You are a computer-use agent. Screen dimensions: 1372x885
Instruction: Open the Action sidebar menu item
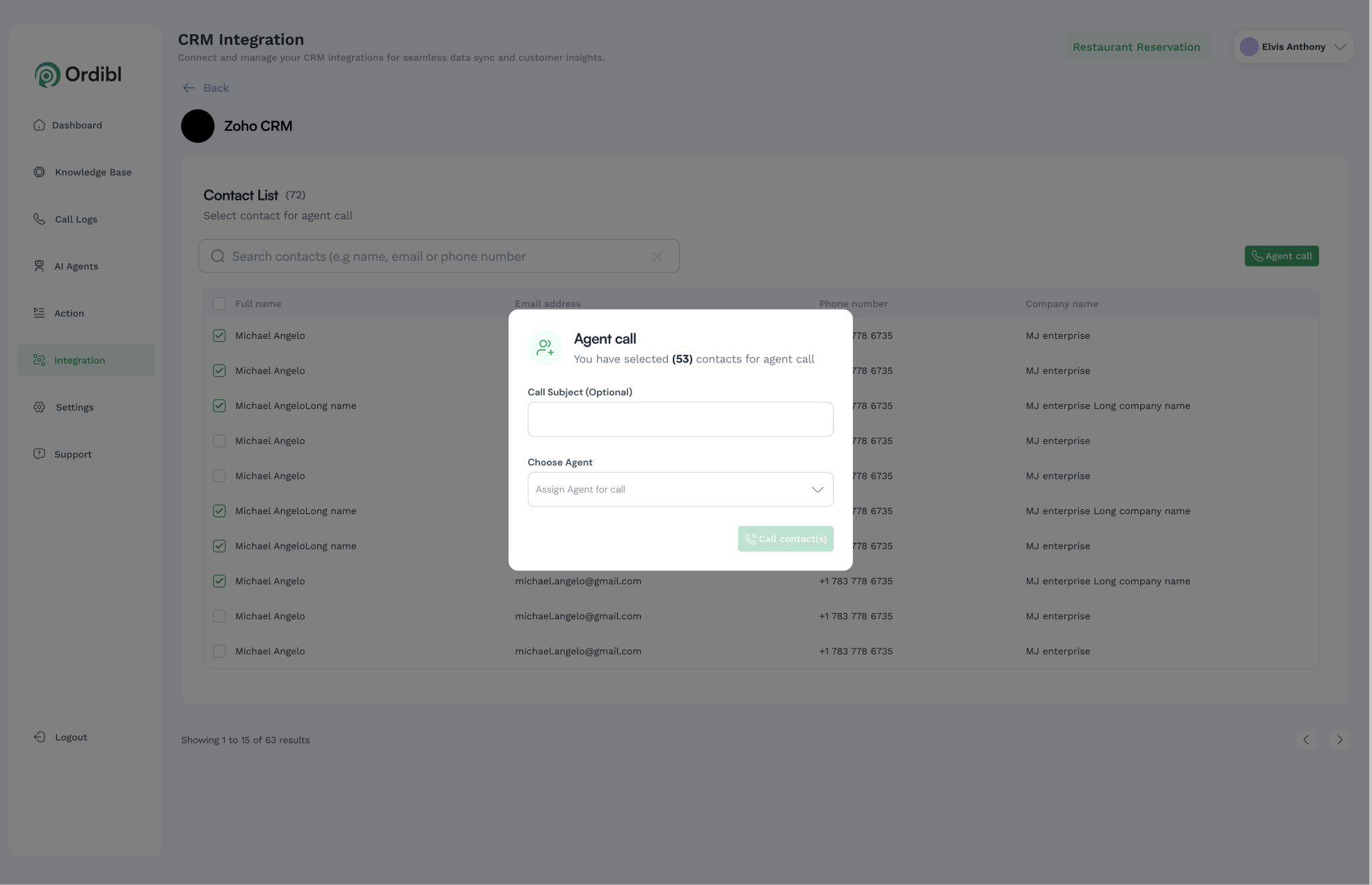(x=69, y=313)
